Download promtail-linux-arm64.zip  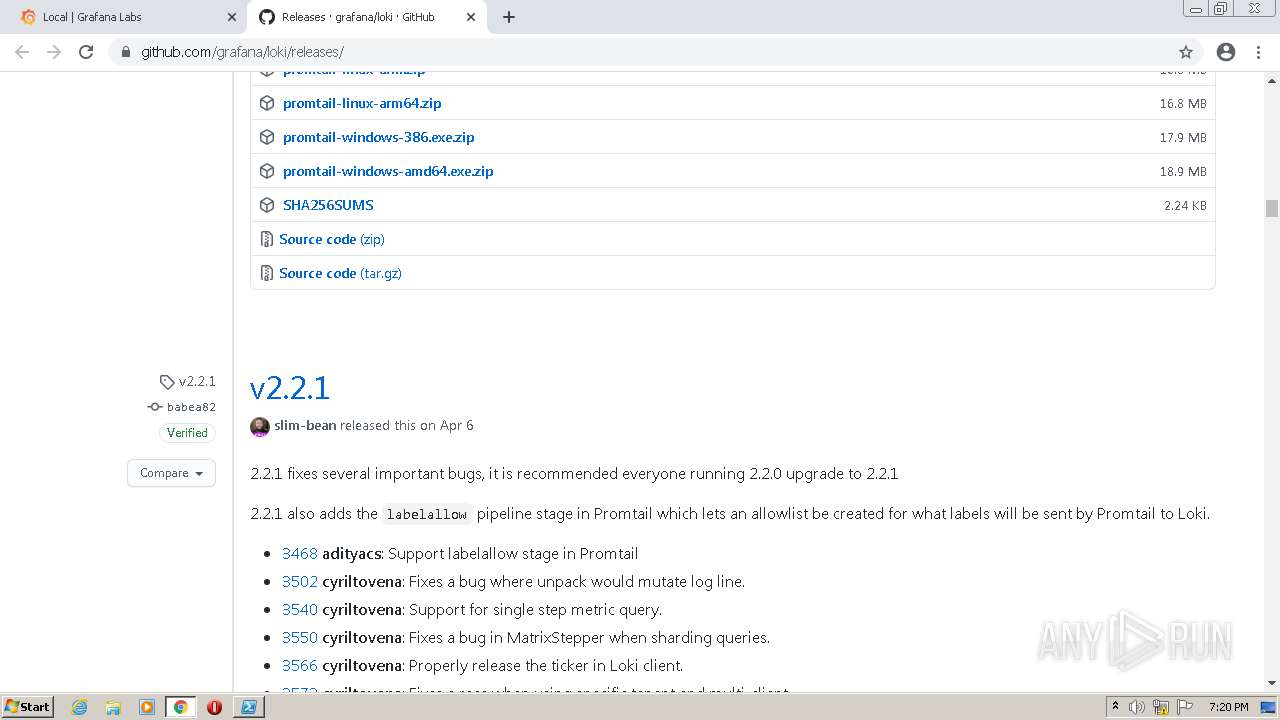point(362,103)
